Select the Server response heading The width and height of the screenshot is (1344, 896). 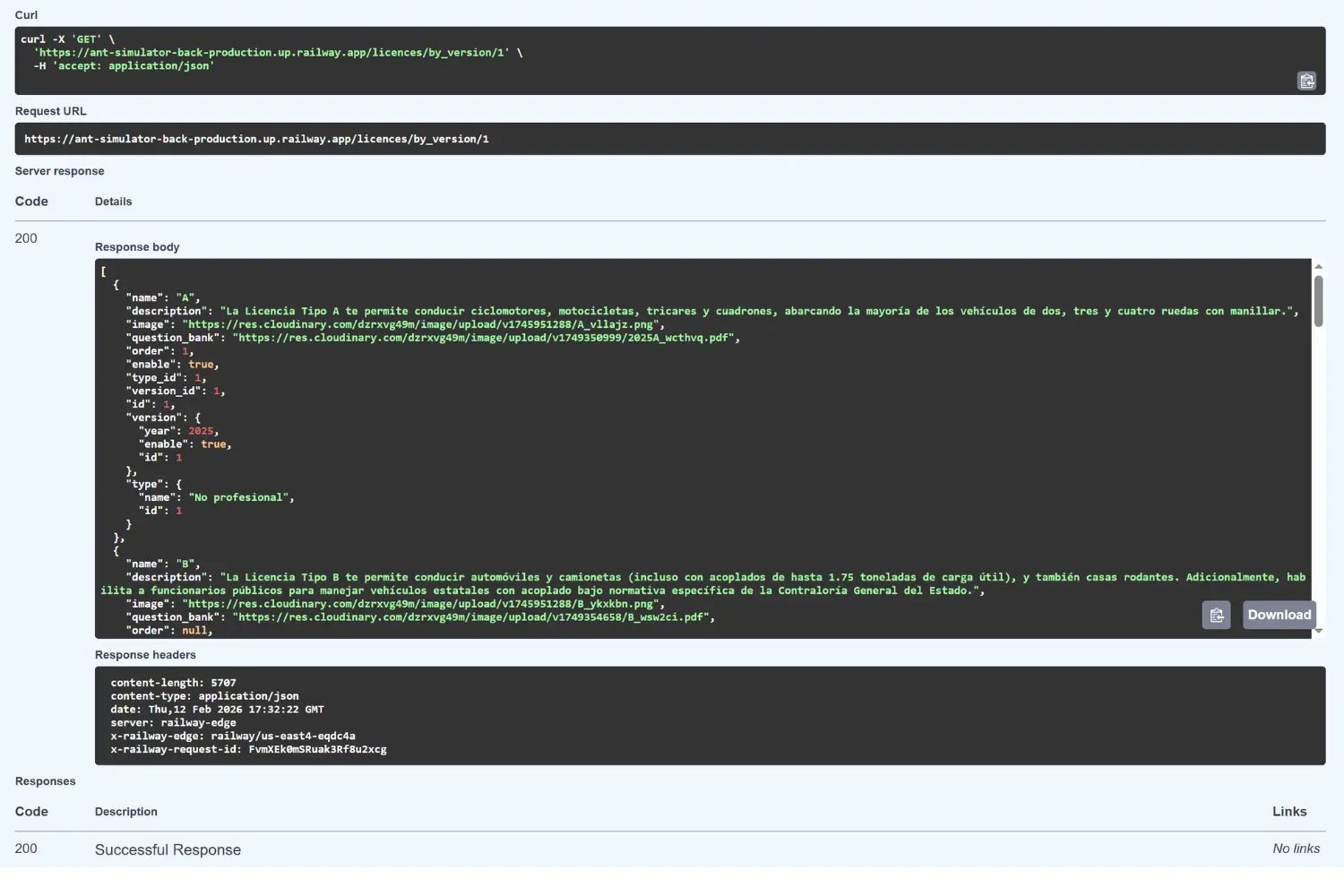tap(59, 170)
